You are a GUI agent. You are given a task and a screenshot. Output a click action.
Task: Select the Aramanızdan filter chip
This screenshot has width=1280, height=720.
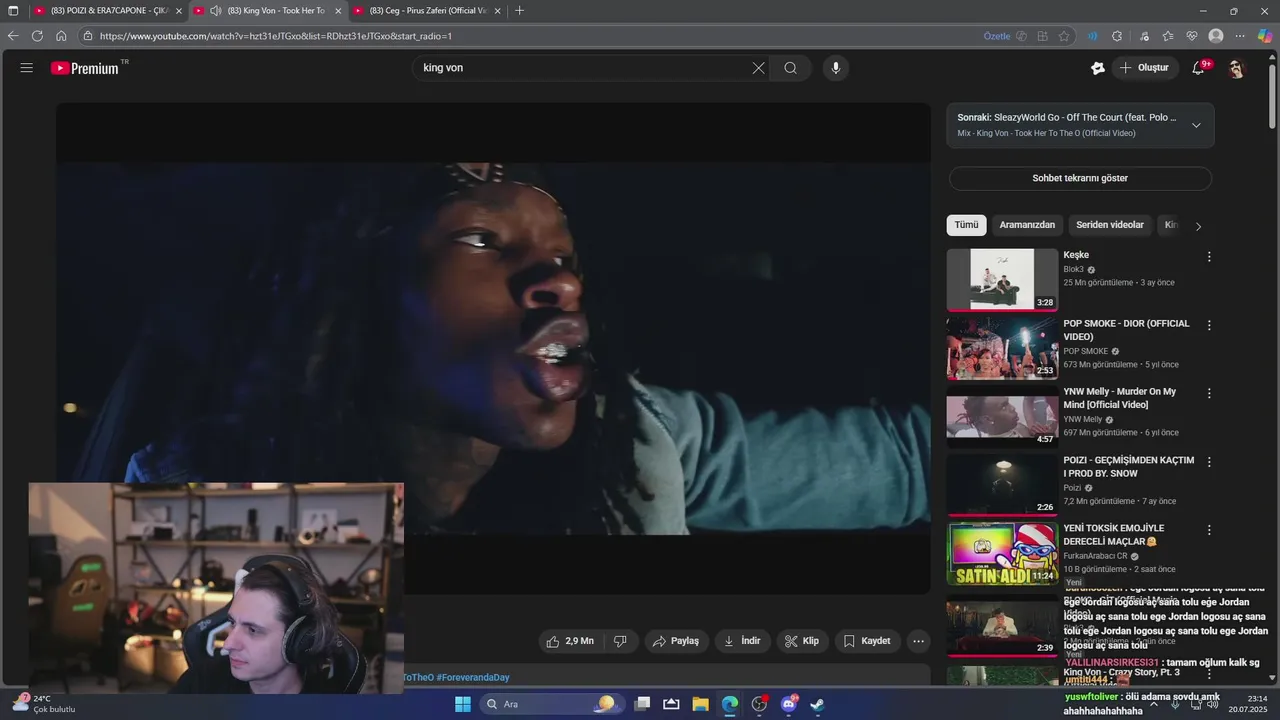click(x=1027, y=225)
